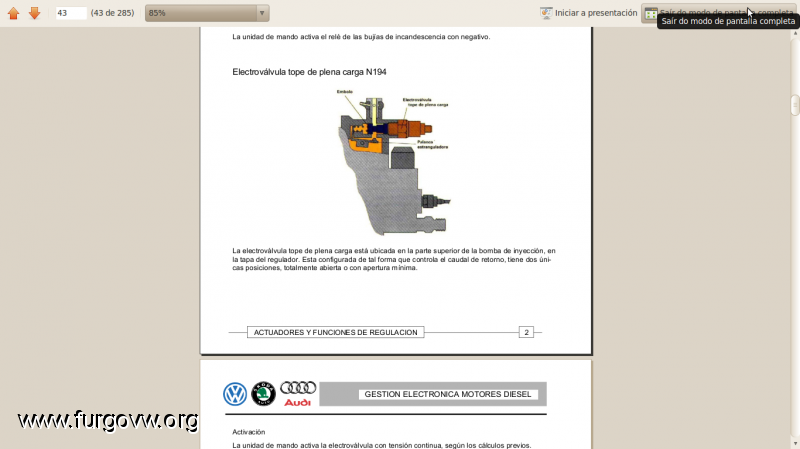Click the Skoda logo on next page
This screenshot has width=800, height=449.
click(x=263, y=394)
